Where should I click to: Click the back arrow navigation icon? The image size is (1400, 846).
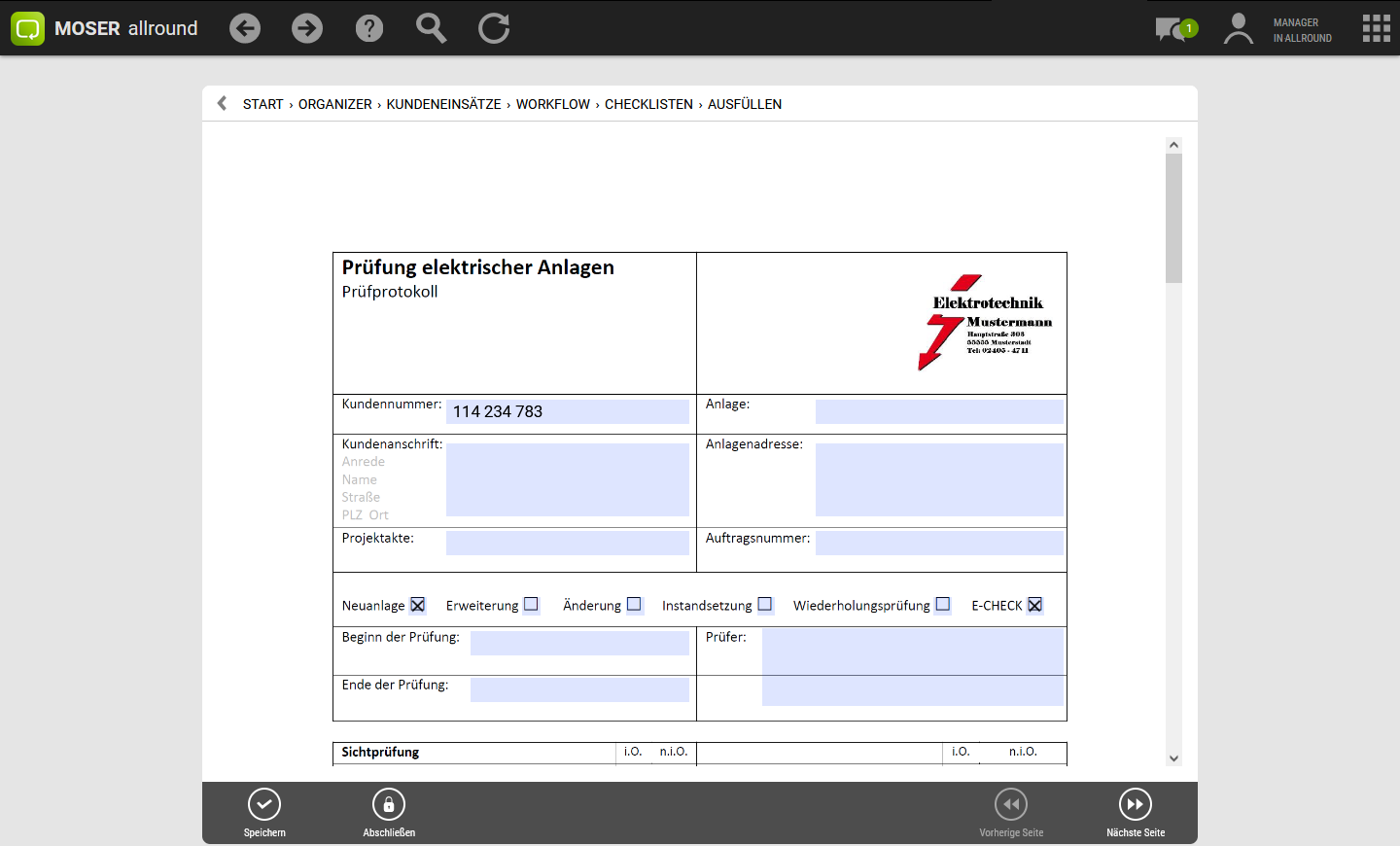(245, 28)
